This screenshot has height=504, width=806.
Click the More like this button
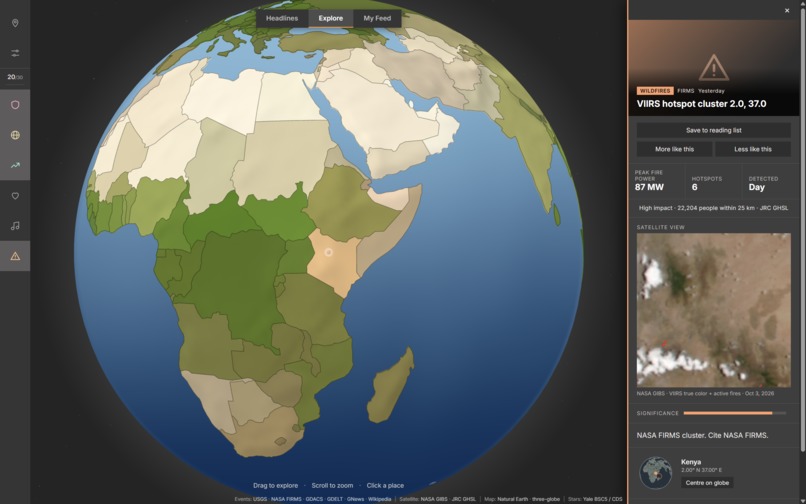tap(674, 149)
